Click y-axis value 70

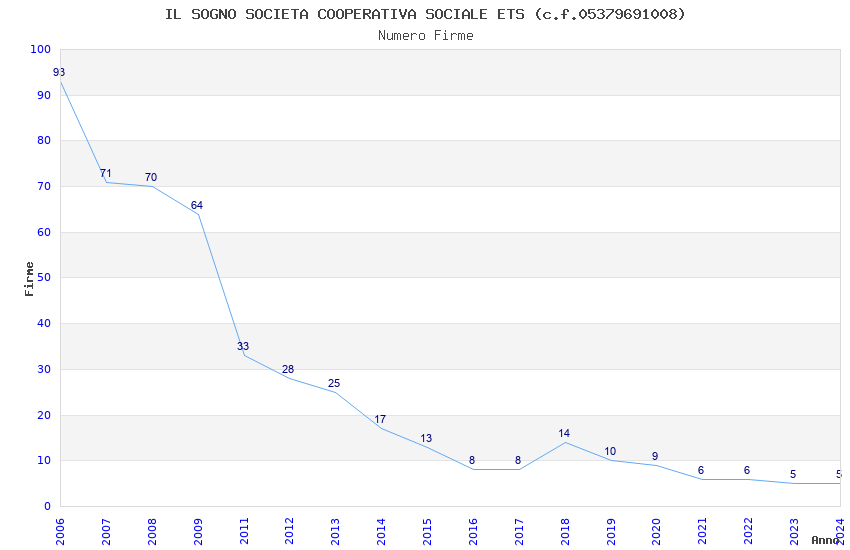click(x=44, y=186)
